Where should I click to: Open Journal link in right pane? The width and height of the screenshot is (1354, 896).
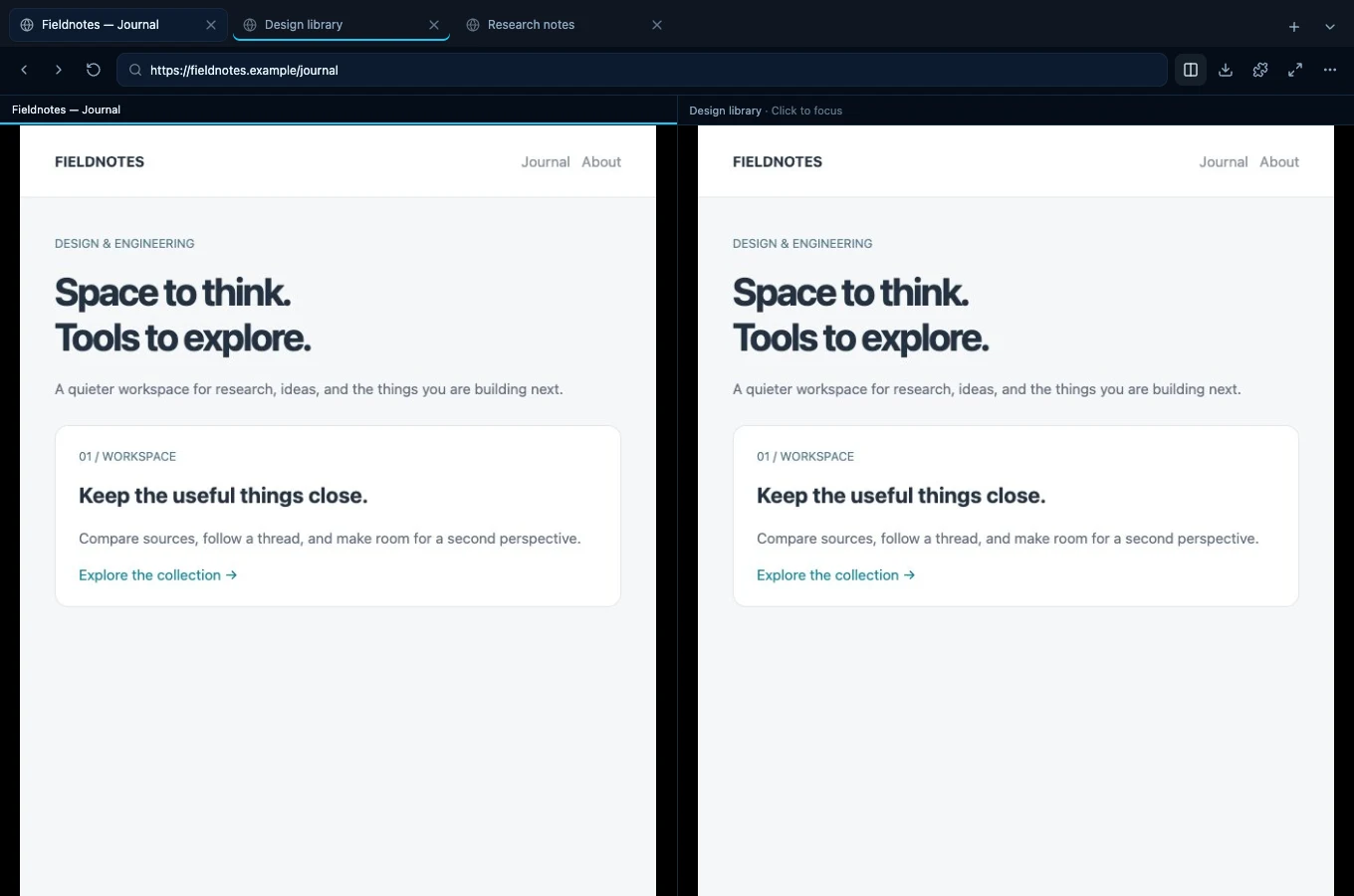1224,162
